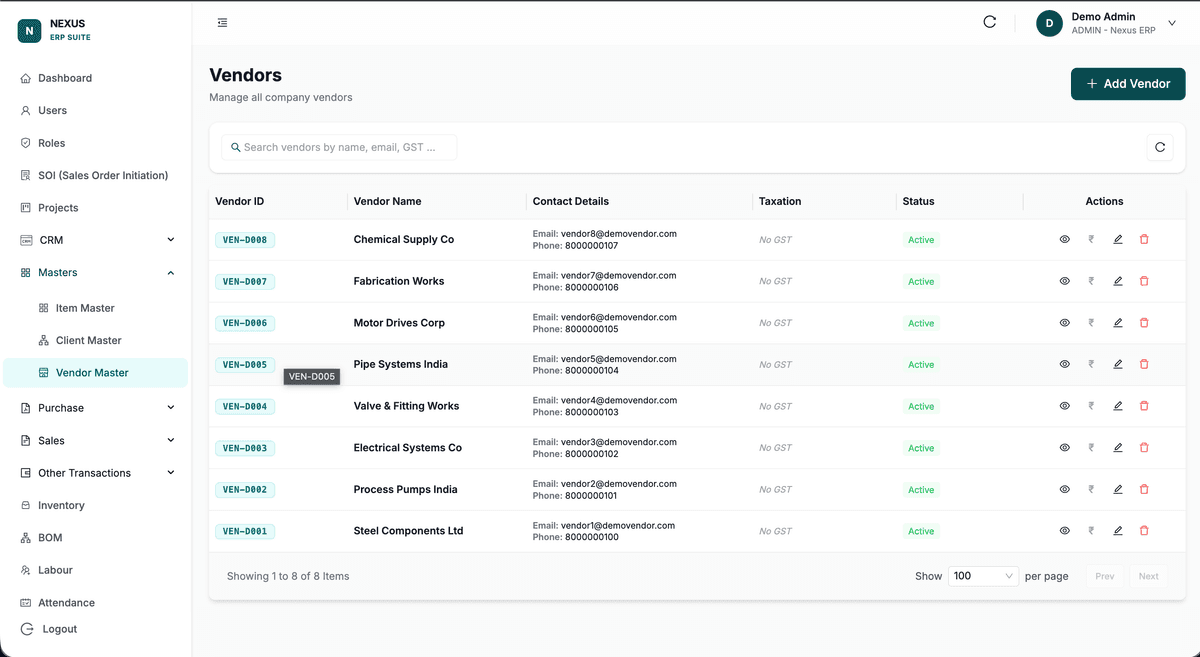Edit the Motor Drives Corp vendor
The width and height of the screenshot is (1200, 657).
(x=1118, y=323)
